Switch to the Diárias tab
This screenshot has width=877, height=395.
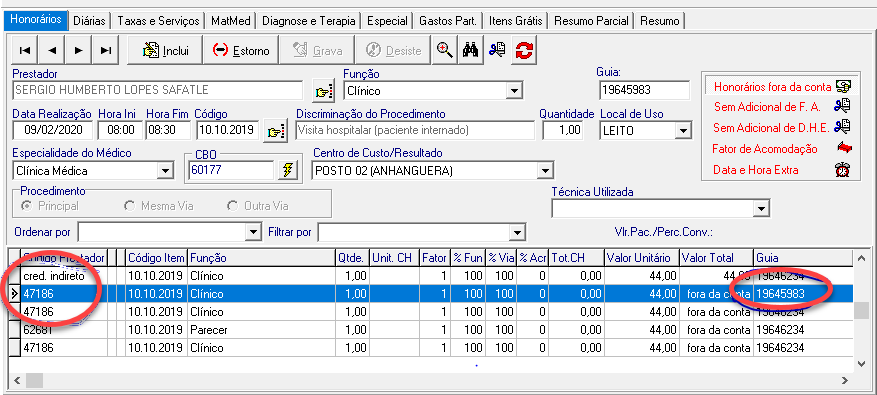tap(89, 21)
